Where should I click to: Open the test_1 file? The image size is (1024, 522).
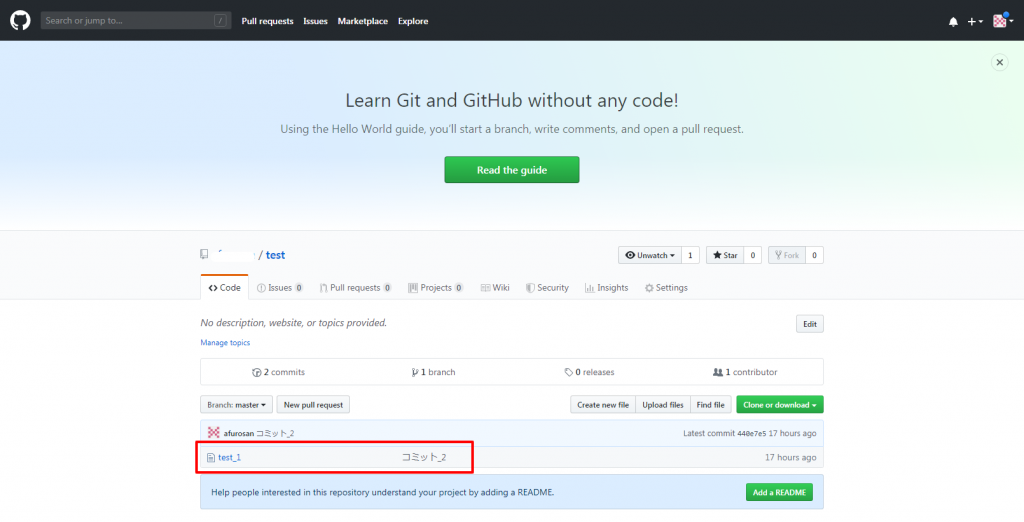point(229,457)
